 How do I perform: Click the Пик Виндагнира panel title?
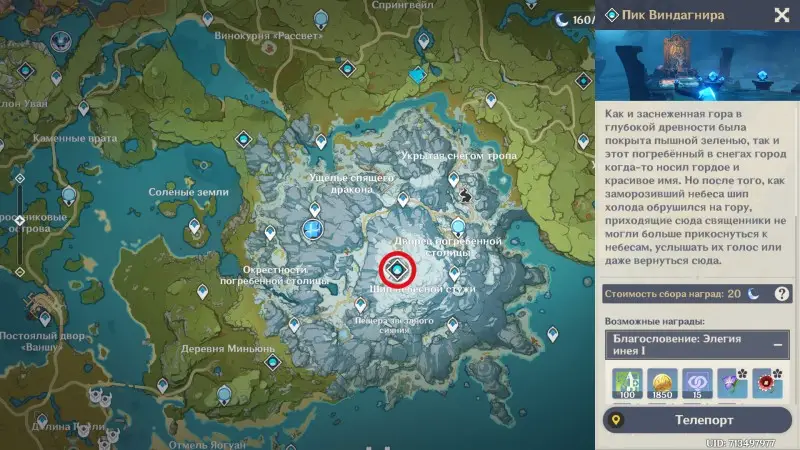click(673, 15)
